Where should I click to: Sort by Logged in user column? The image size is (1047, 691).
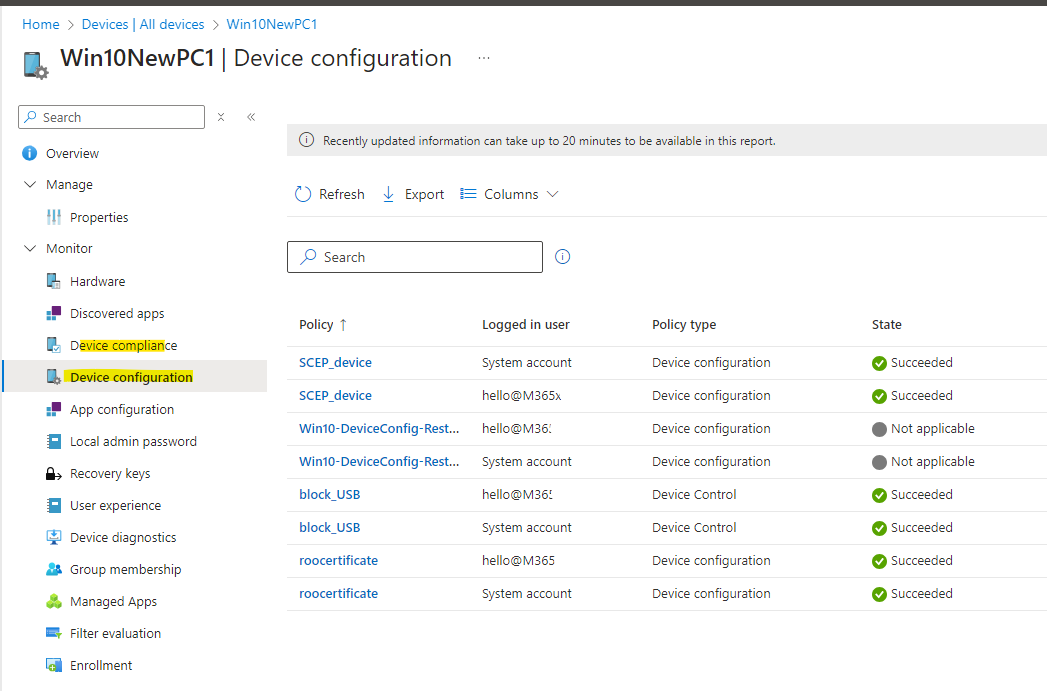pos(526,325)
